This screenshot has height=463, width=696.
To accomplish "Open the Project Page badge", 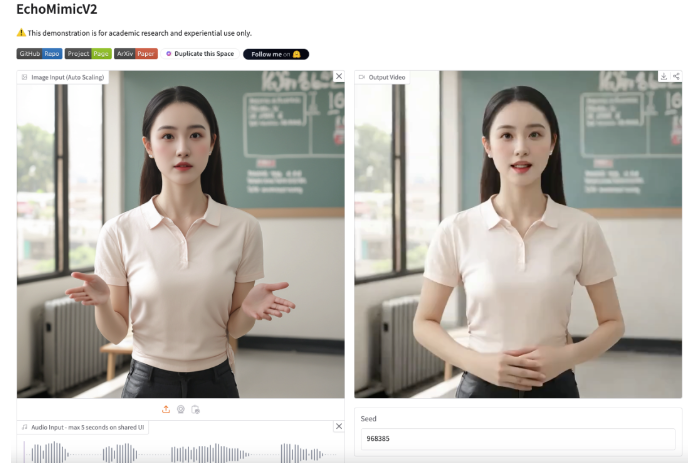I will [x=88, y=54].
